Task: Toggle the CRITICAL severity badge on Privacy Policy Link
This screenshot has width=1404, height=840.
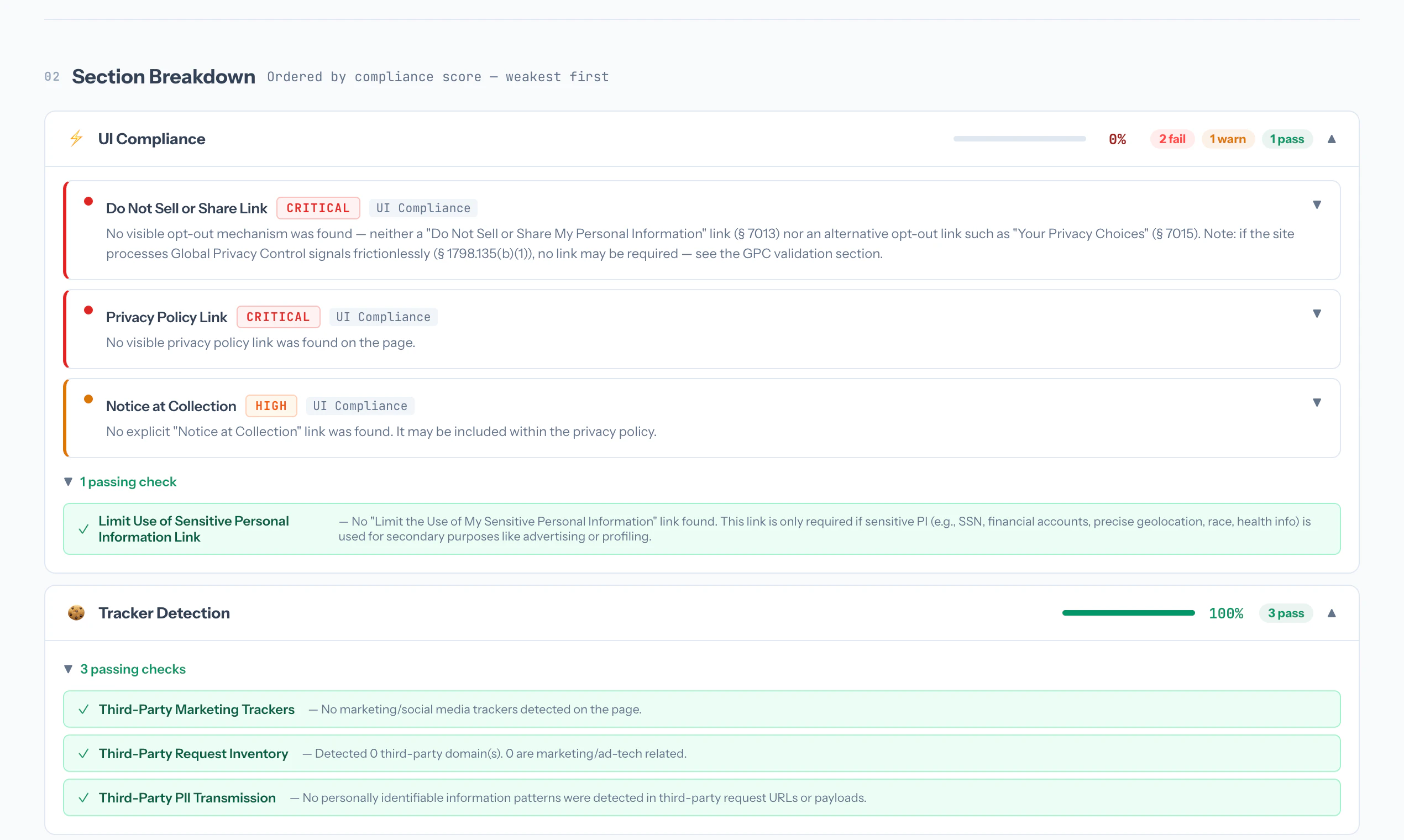Action: tap(278, 317)
